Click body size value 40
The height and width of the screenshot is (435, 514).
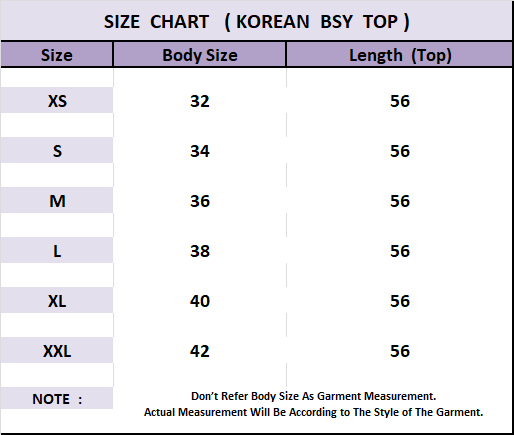[x=200, y=301]
